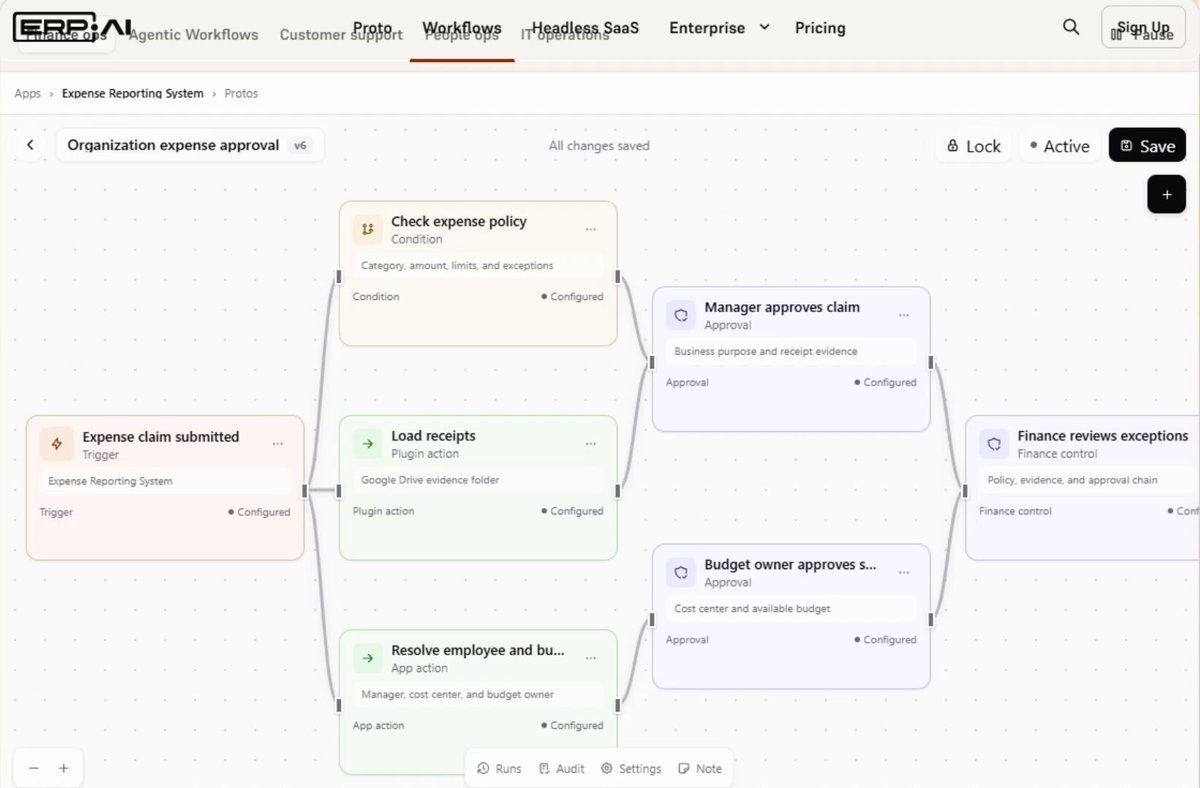The image size is (1200, 788).
Task: Zoom in with the plus icon at bottom left
Action: tap(63, 768)
